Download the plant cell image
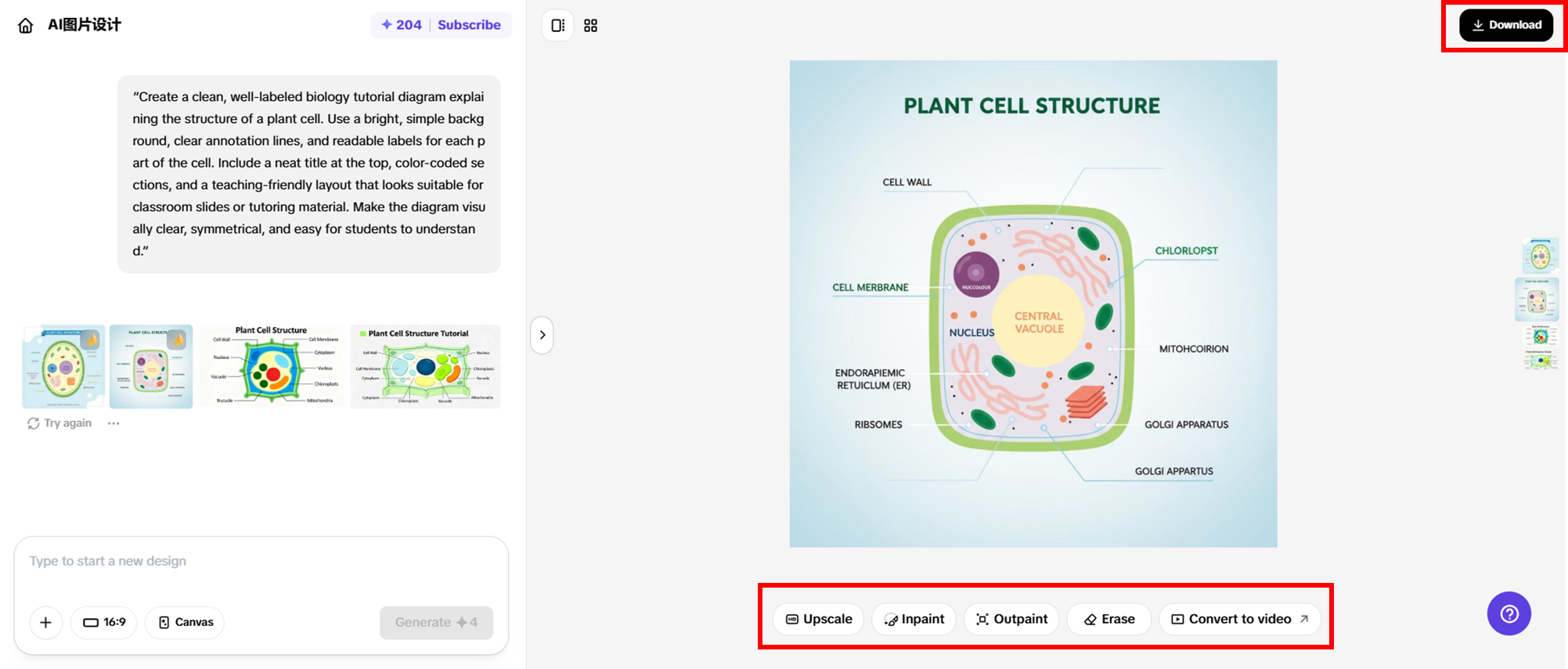 [1505, 25]
